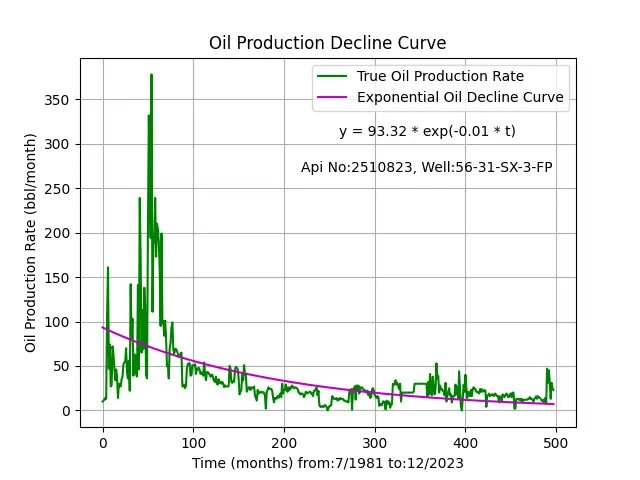Click the highest green production peak near 375
The image size is (640, 480).
(x=151, y=76)
